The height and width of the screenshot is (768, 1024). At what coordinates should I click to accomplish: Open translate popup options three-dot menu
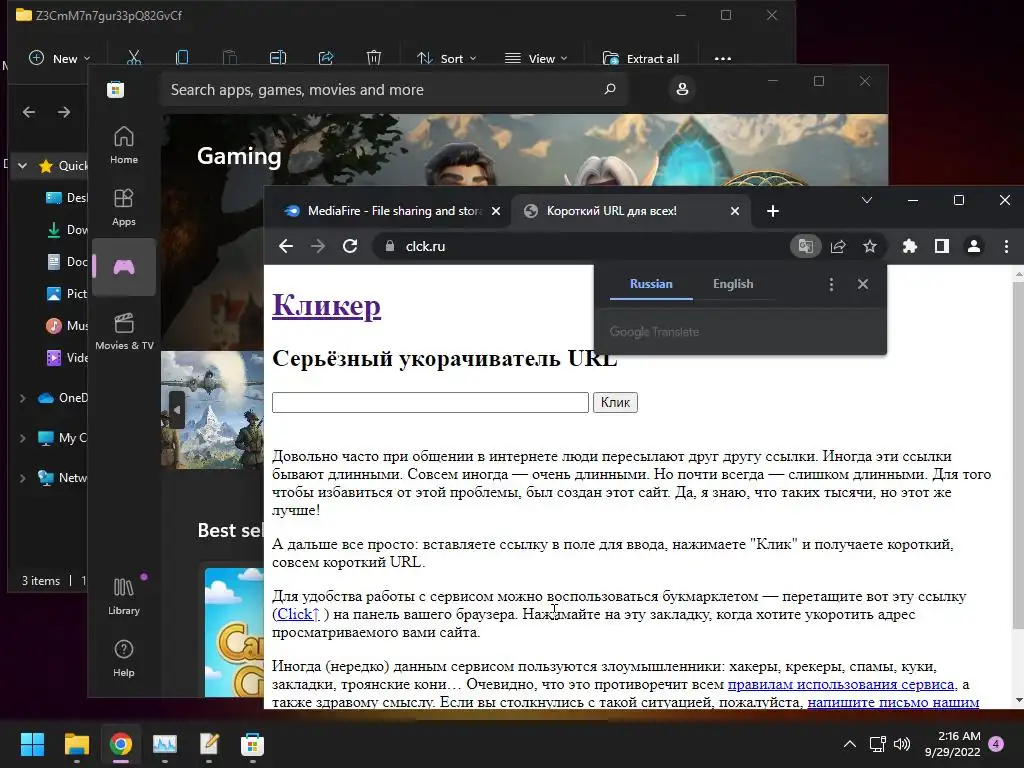point(831,284)
